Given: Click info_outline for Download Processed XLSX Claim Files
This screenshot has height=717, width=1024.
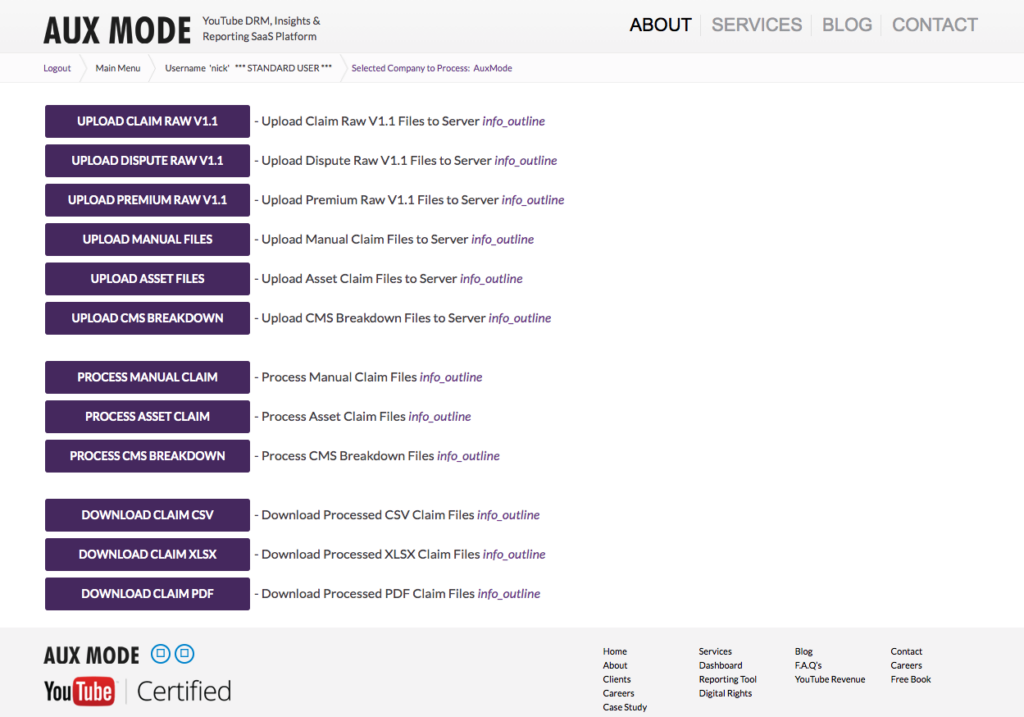Looking at the screenshot, I should tap(514, 554).
